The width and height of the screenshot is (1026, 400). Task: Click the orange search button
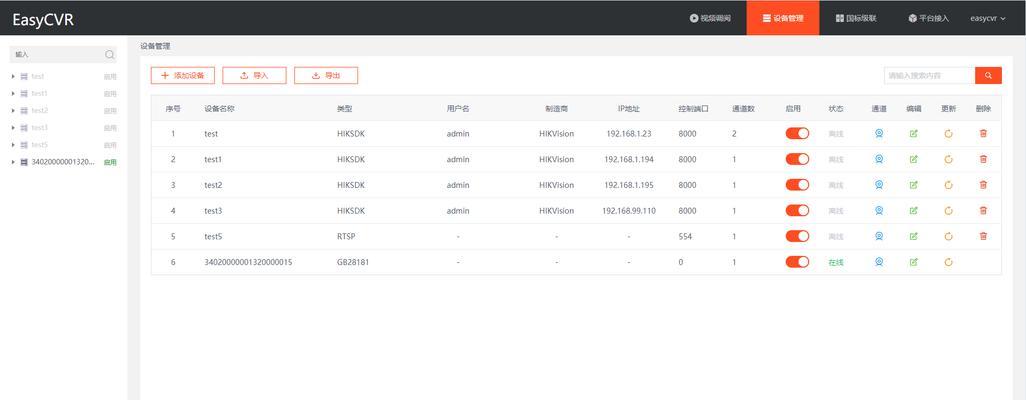pyautogui.click(x=988, y=76)
